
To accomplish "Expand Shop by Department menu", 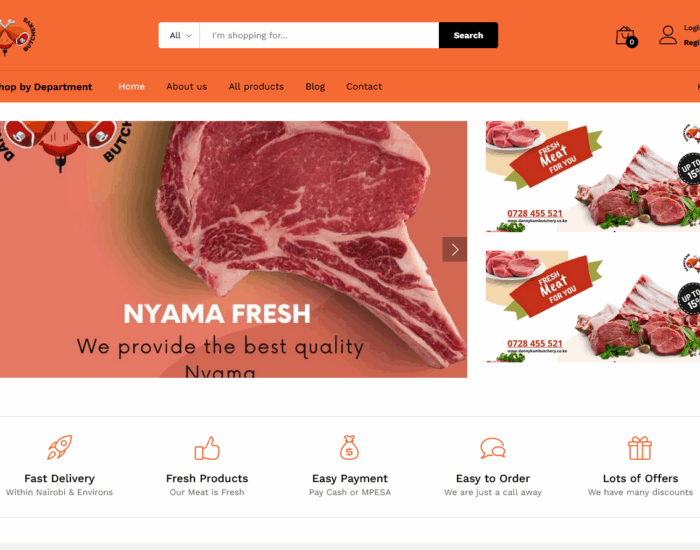I will pos(46,87).
